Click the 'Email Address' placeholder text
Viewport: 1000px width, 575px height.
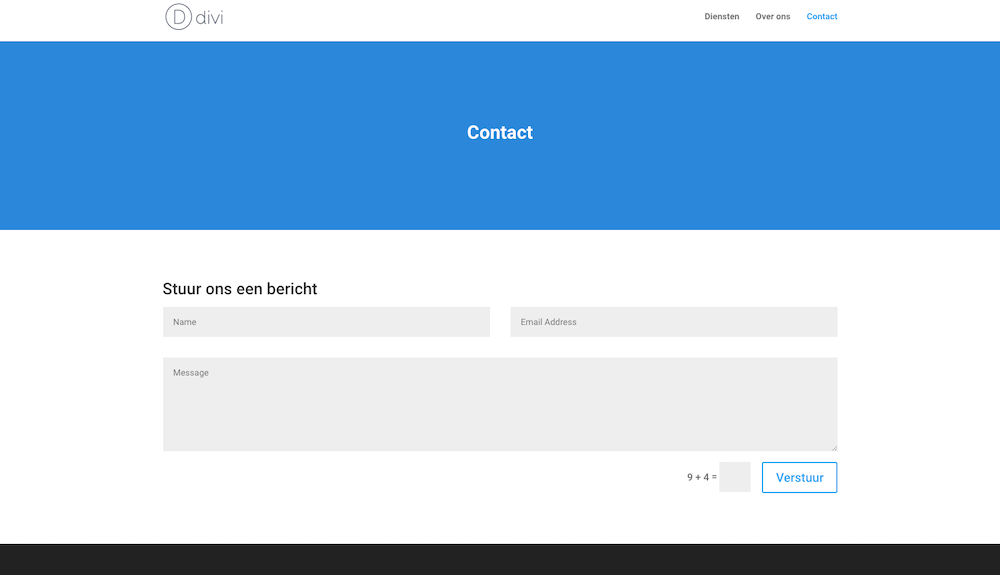(x=548, y=322)
